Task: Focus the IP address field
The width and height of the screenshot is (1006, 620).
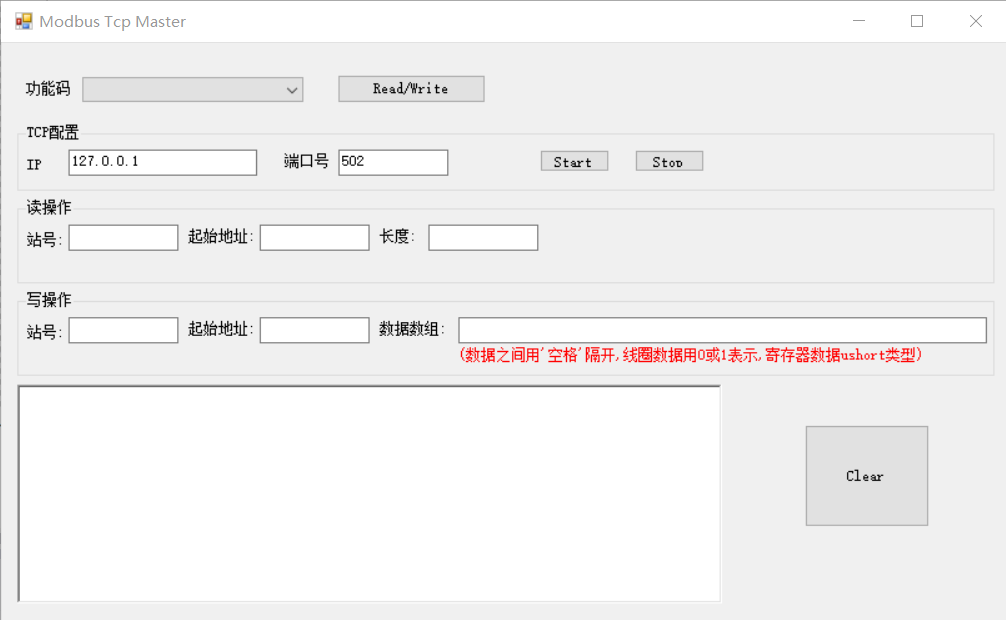Action: 163,162
